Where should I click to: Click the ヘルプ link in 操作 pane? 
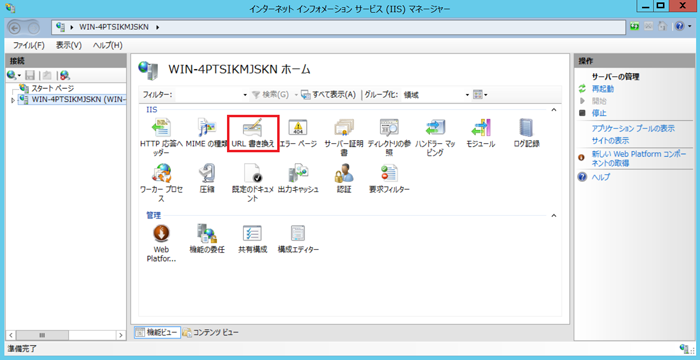pyautogui.click(x=601, y=177)
